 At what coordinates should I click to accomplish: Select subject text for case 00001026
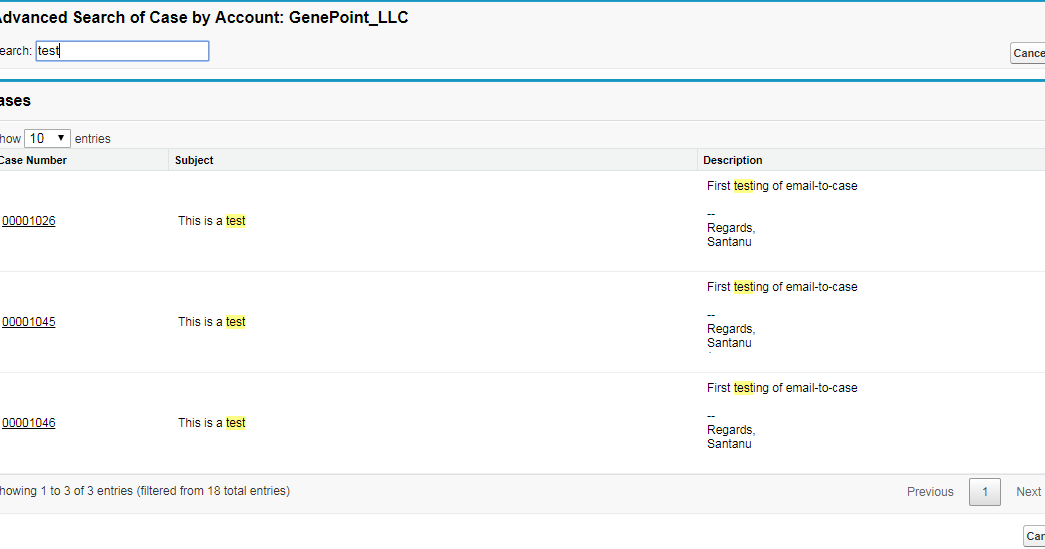point(212,221)
